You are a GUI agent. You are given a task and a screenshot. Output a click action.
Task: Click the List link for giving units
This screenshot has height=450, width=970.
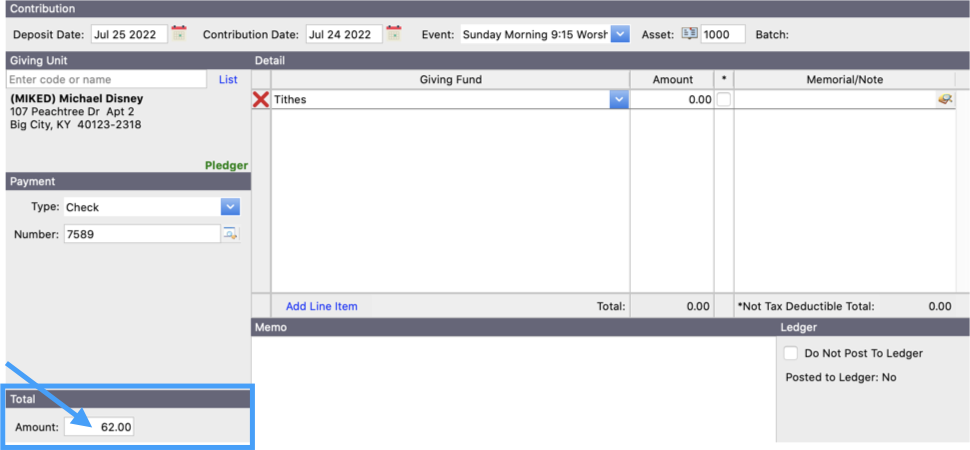coord(228,79)
